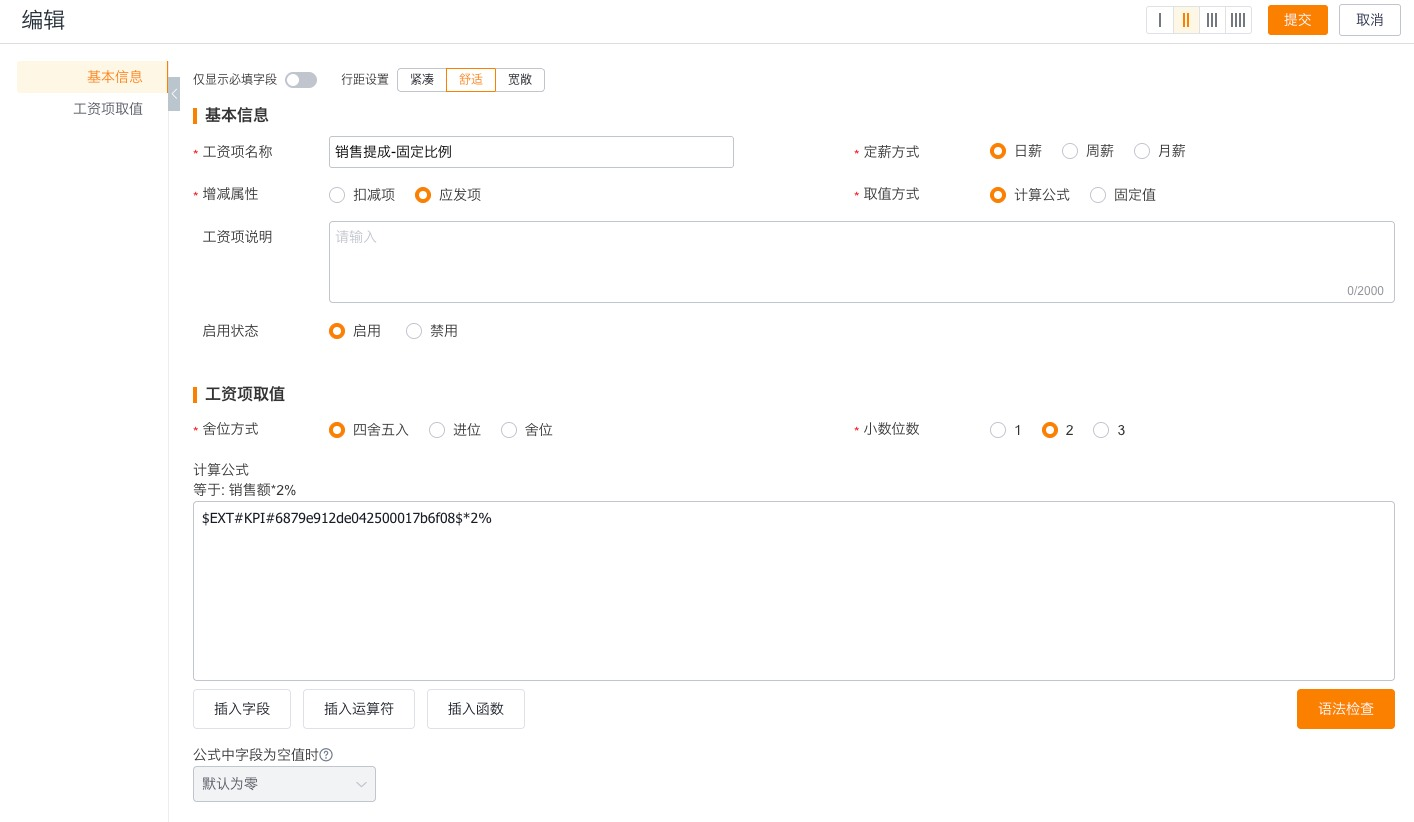Open the 插入字段 selector

(x=242, y=709)
